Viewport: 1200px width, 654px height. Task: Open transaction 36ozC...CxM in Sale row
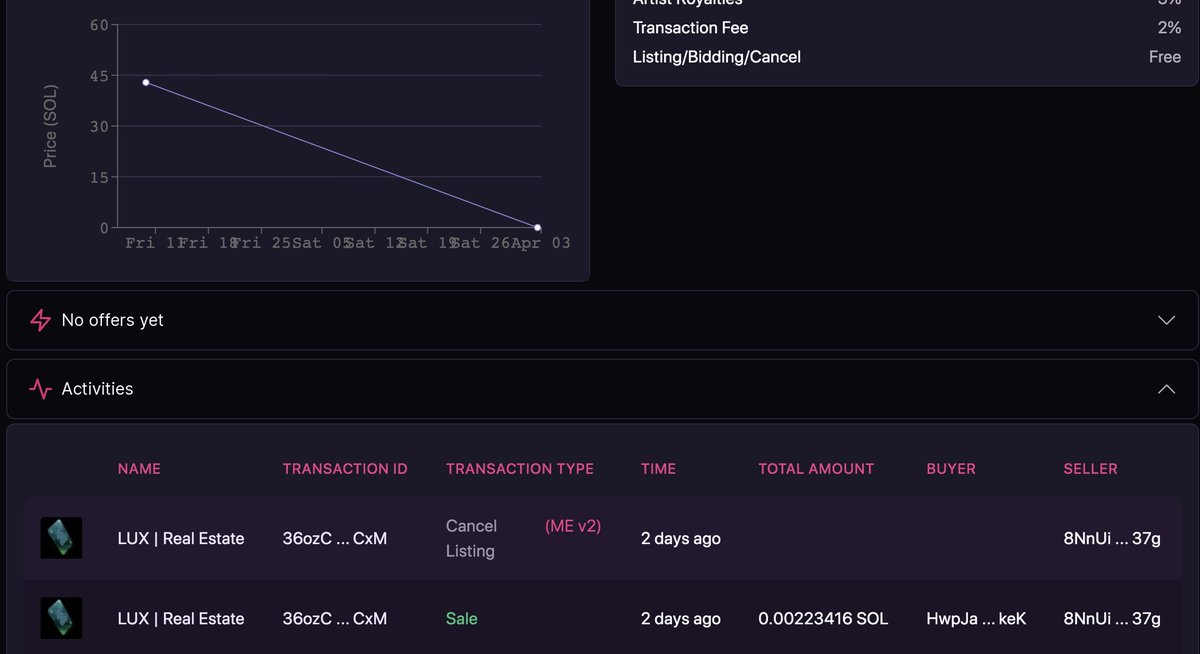pos(335,619)
